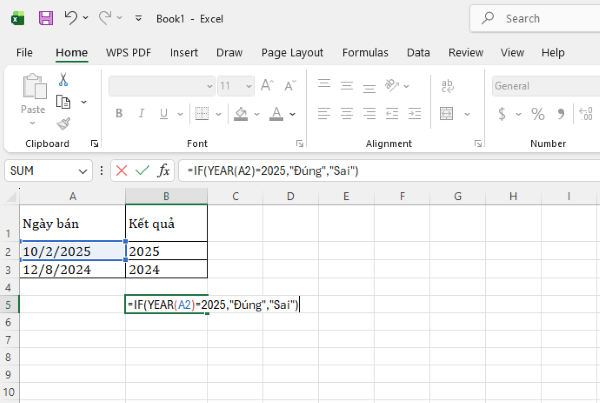Toggle Italic formatting
This screenshot has width=600, height=403.
click(142, 113)
